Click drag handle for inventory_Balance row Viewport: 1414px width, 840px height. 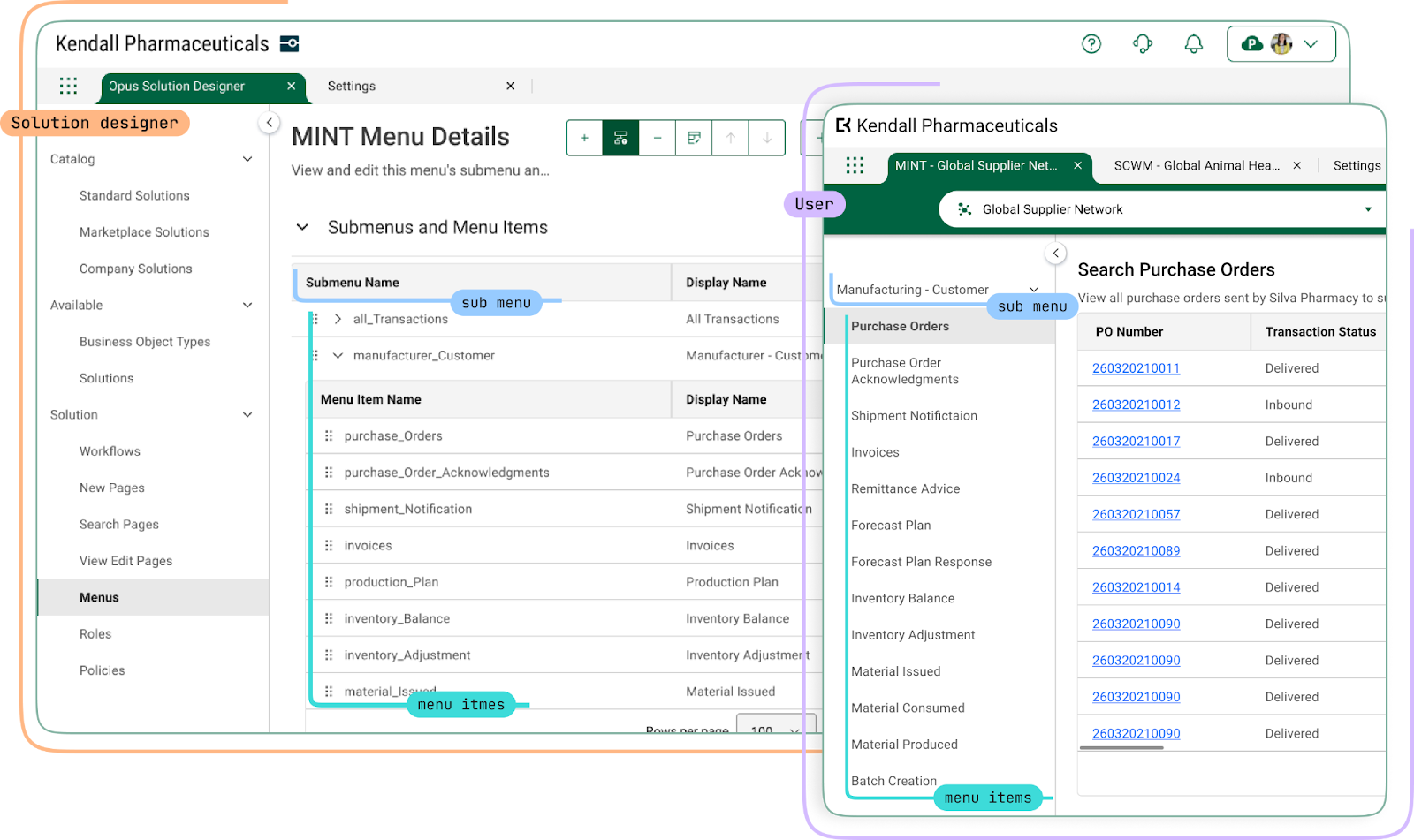point(329,619)
